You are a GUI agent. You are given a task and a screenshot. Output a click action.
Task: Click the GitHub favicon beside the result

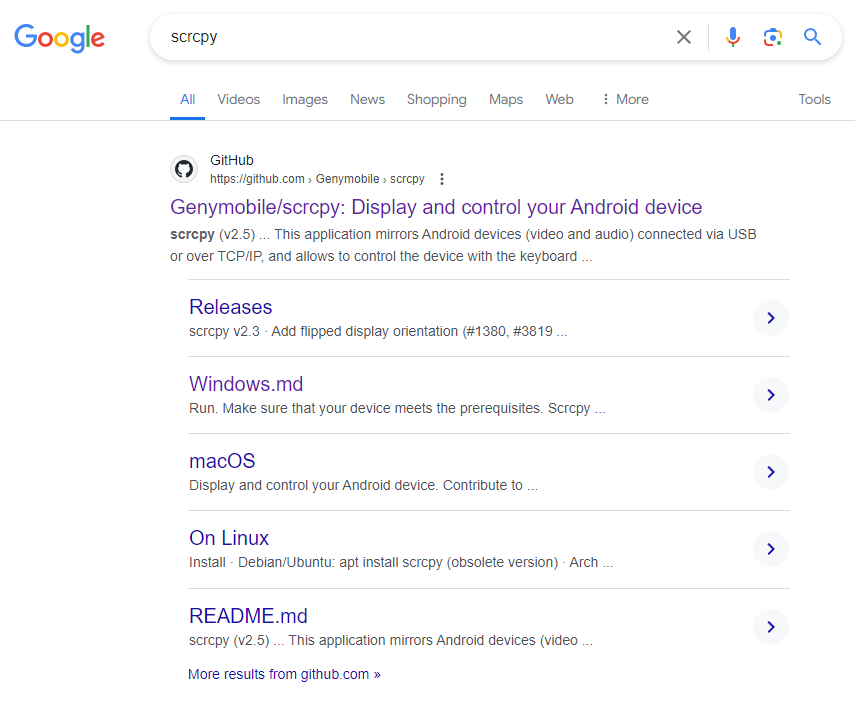(x=184, y=169)
